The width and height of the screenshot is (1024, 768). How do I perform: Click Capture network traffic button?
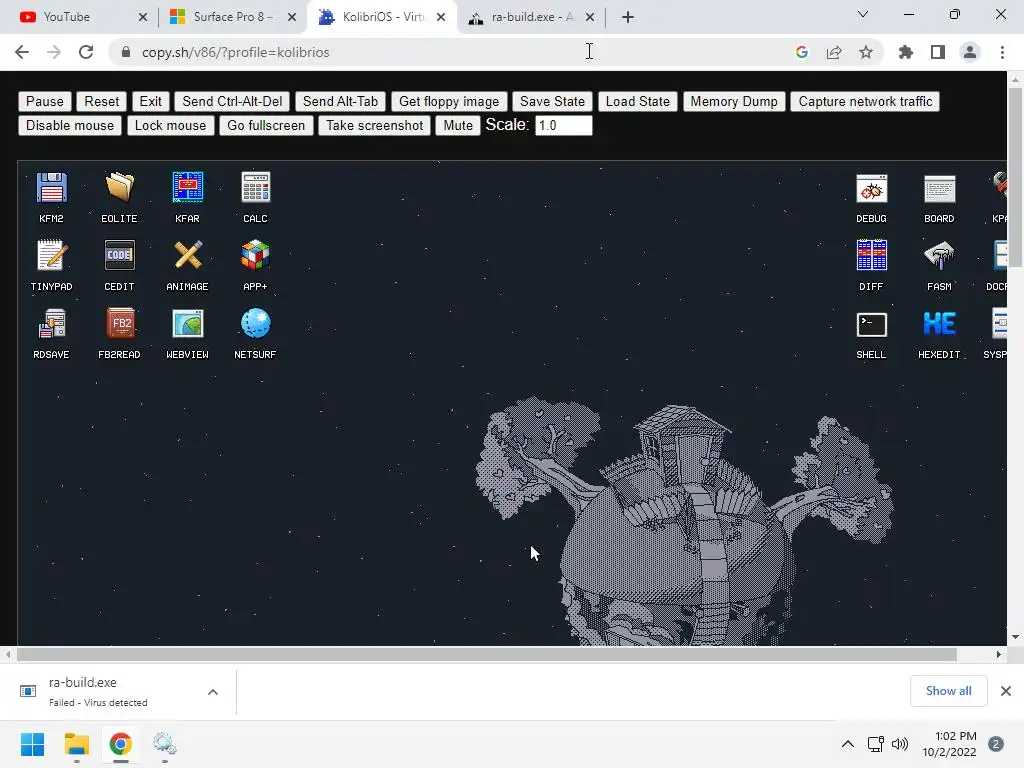[865, 101]
